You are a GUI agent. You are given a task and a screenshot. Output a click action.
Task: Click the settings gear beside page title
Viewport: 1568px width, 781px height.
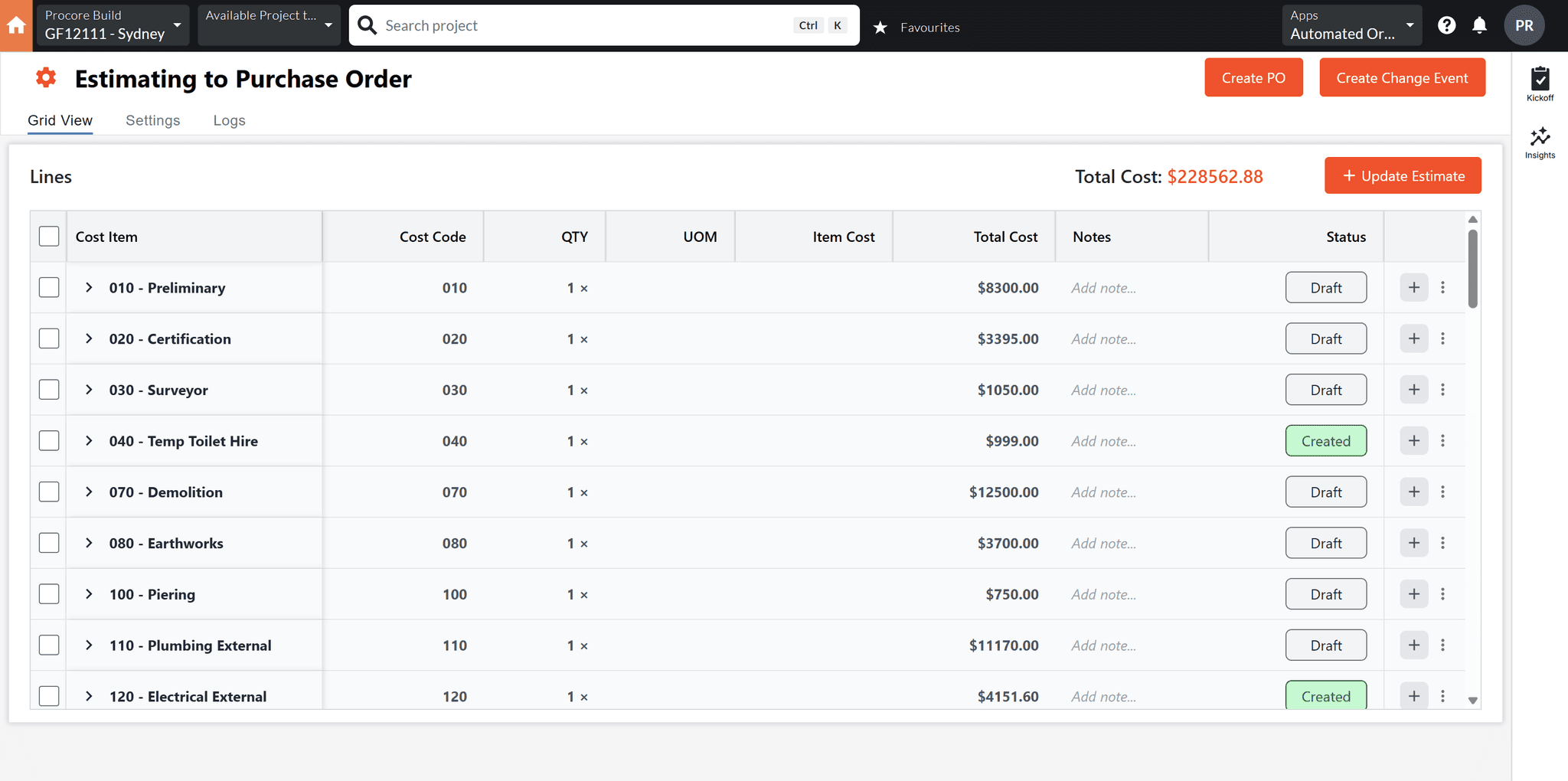click(x=46, y=77)
